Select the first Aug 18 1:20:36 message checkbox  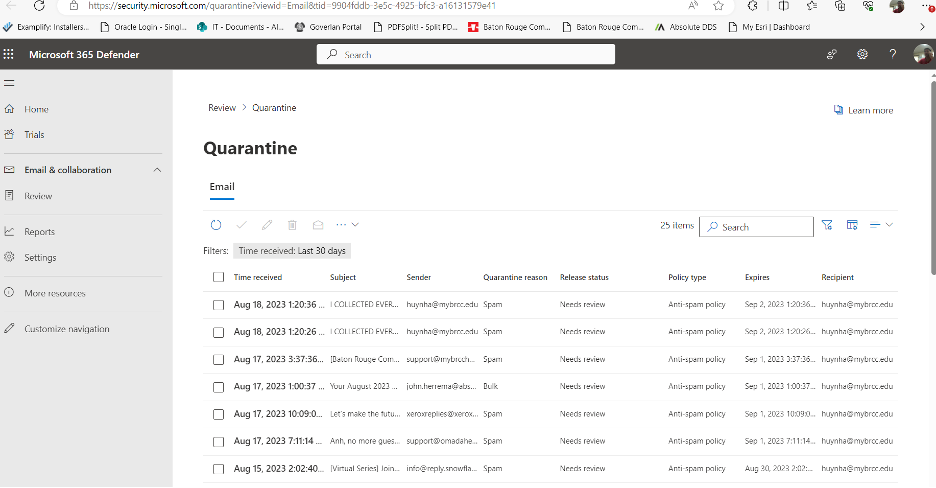coord(218,304)
